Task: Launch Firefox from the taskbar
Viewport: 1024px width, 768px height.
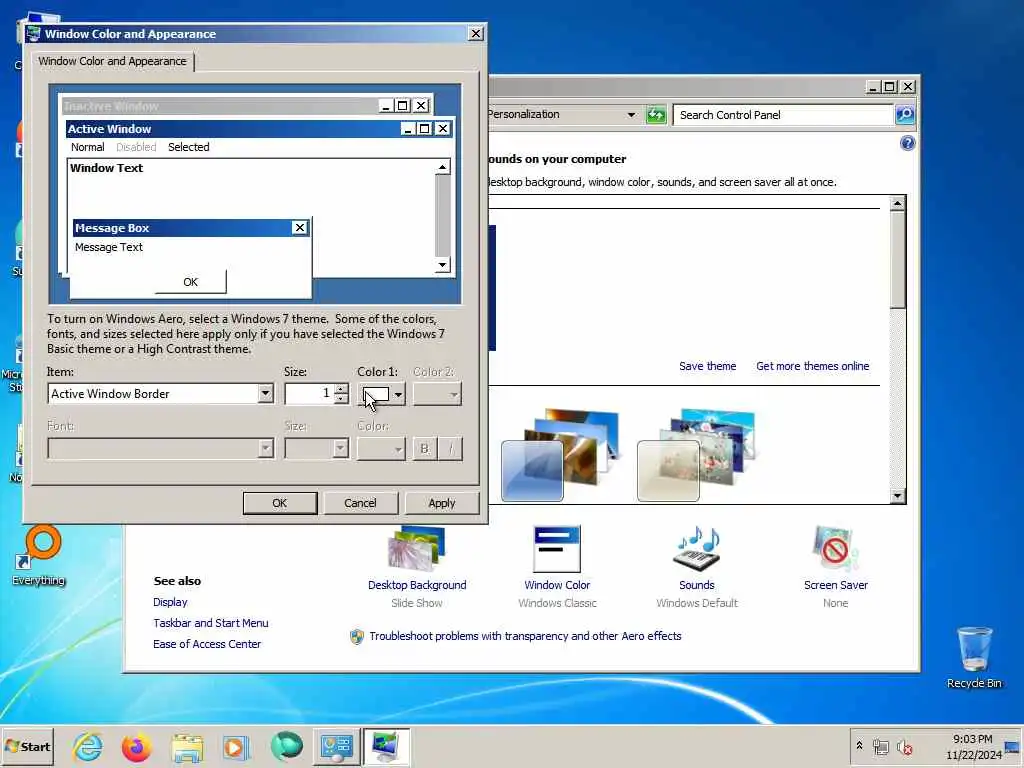Action: [x=136, y=746]
